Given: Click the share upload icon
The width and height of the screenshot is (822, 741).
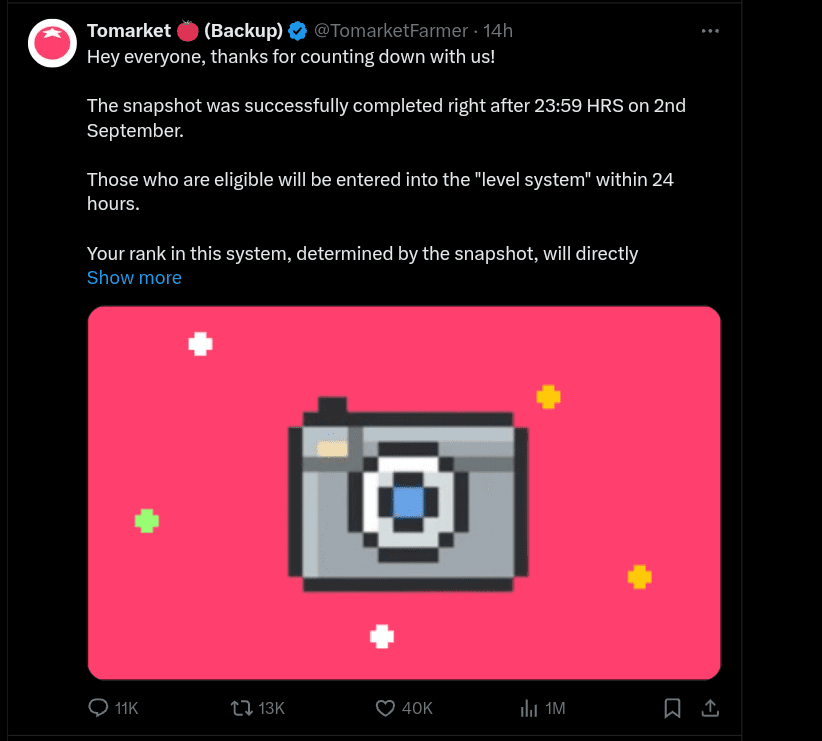Looking at the screenshot, I should pyautogui.click(x=710, y=708).
